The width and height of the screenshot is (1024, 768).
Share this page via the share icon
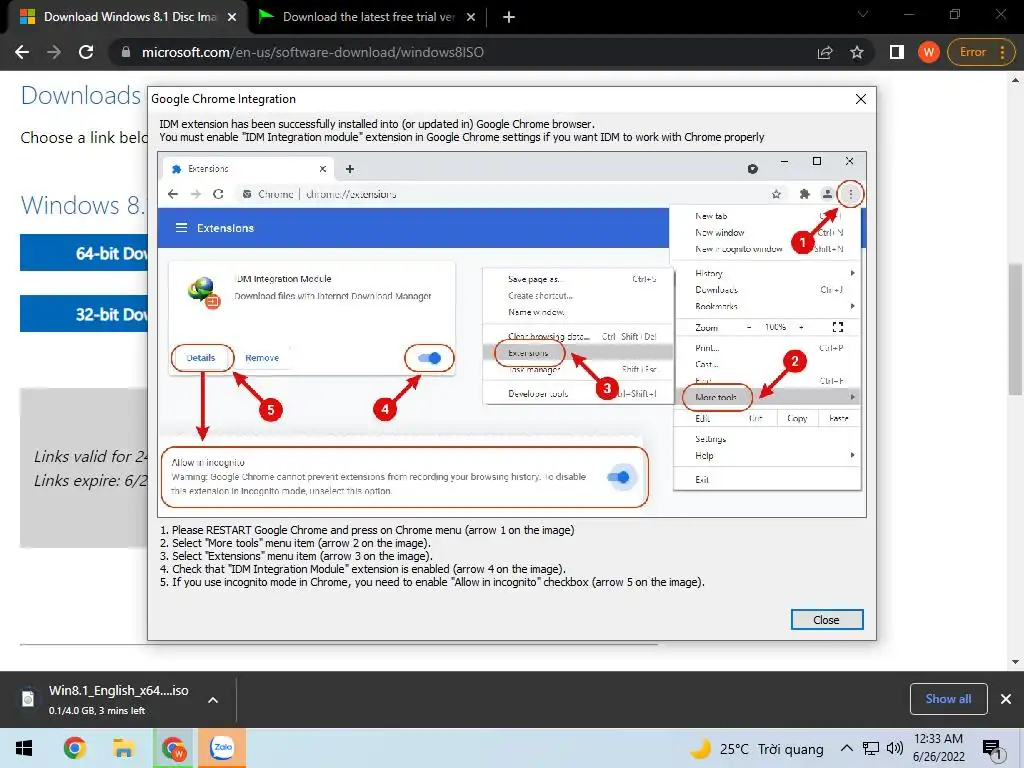click(x=825, y=52)
